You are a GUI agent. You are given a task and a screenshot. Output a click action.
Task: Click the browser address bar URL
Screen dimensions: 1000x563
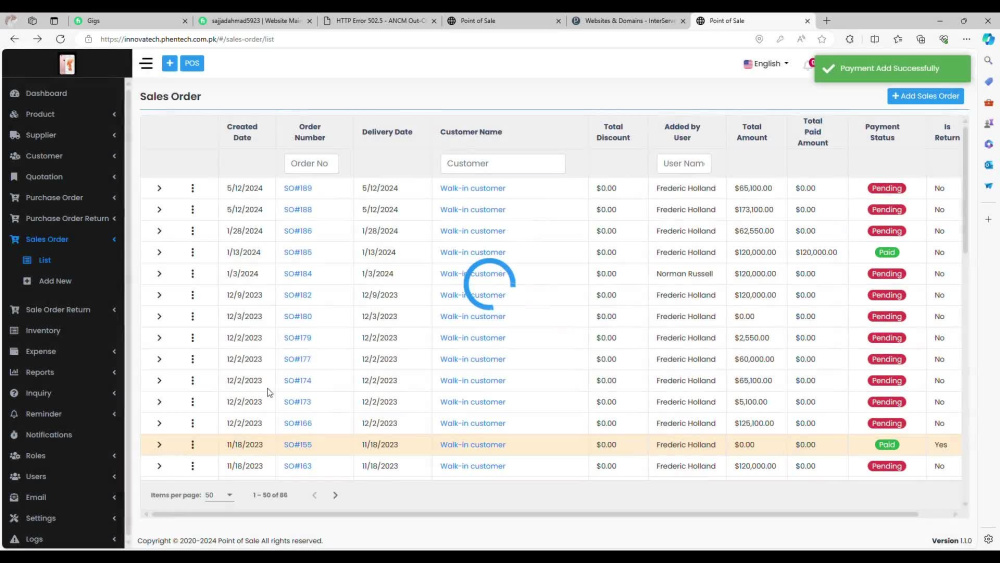[x=187, y=39]
